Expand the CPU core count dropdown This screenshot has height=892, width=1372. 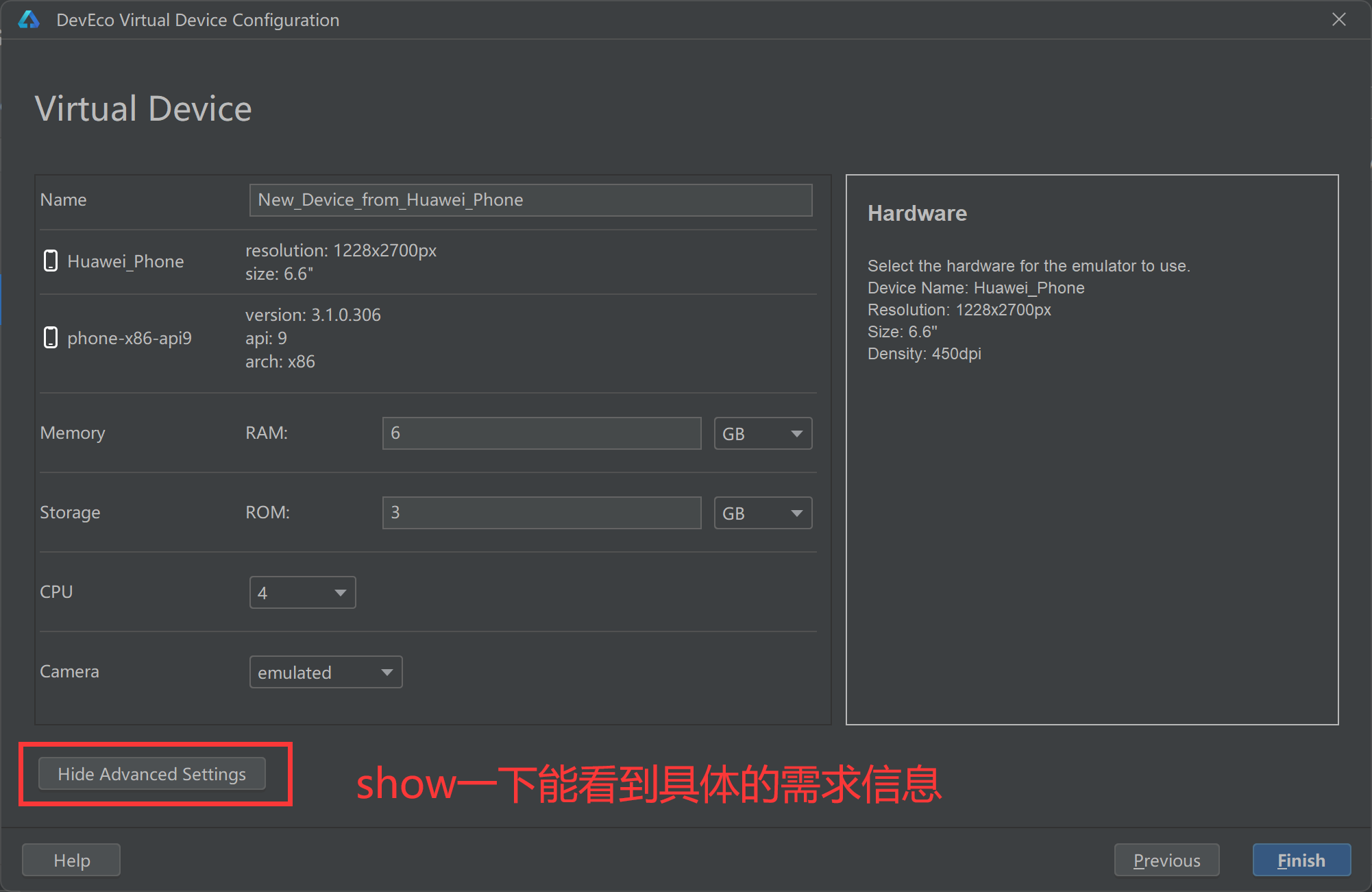pyautogui.click(x=302, y=592)
